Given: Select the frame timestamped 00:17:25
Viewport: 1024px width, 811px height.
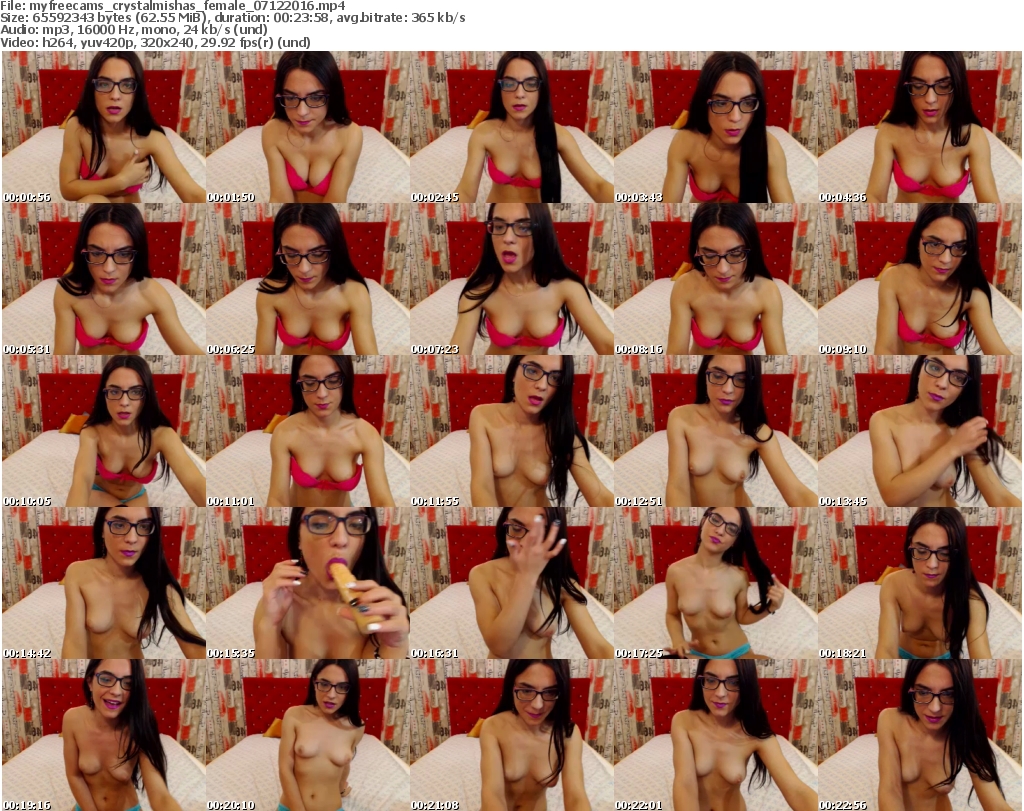Looking at the screenshot, I should (716, 583).
